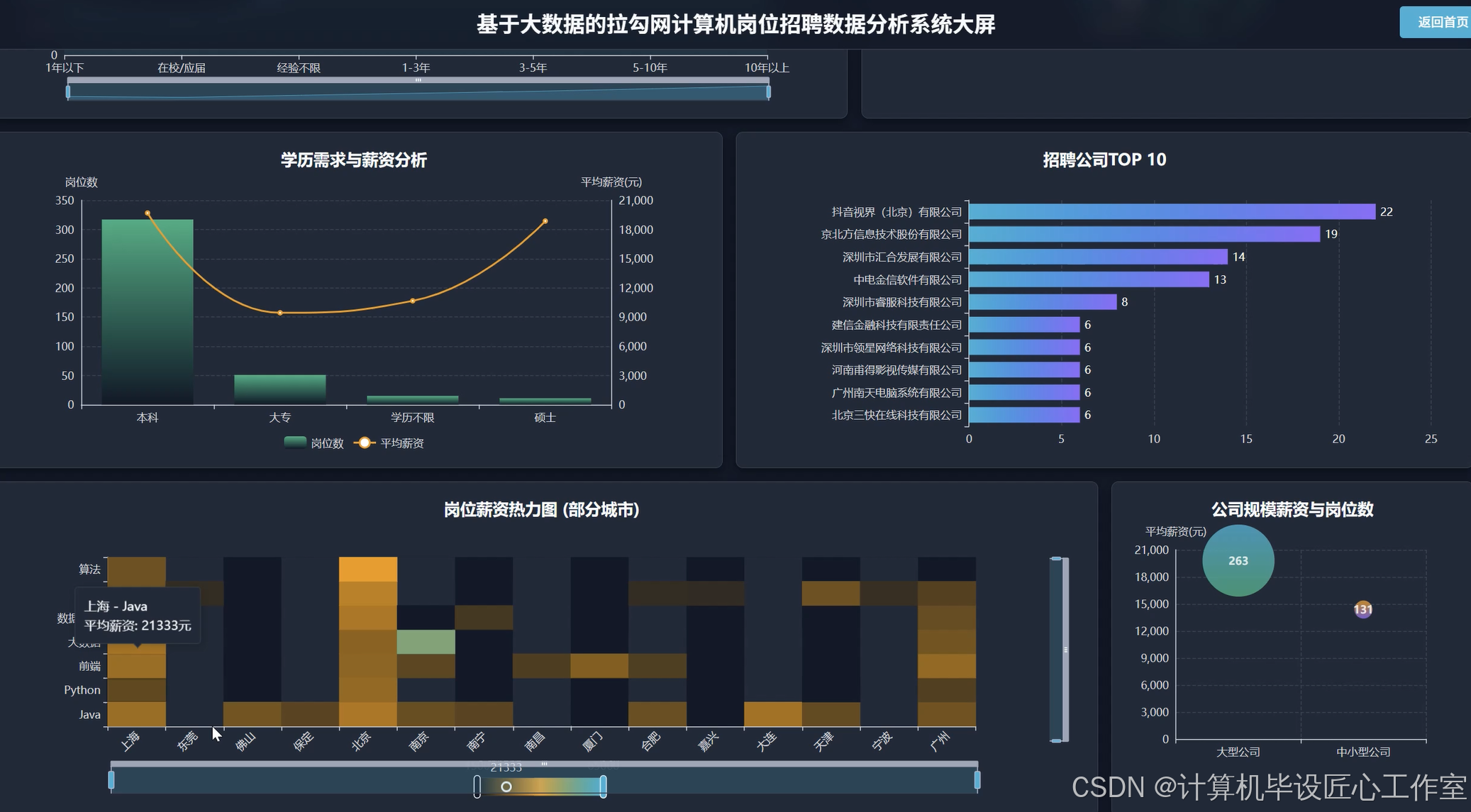1471x812 pixels.
Task: Click the 大专 salary line point
Action: pos(280,313)
